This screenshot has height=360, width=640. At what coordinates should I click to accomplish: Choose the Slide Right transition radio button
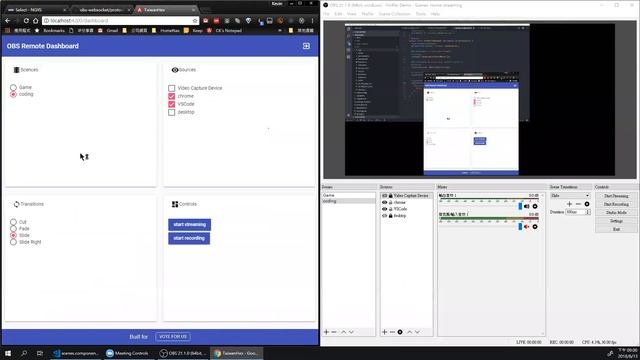(13, 242)
